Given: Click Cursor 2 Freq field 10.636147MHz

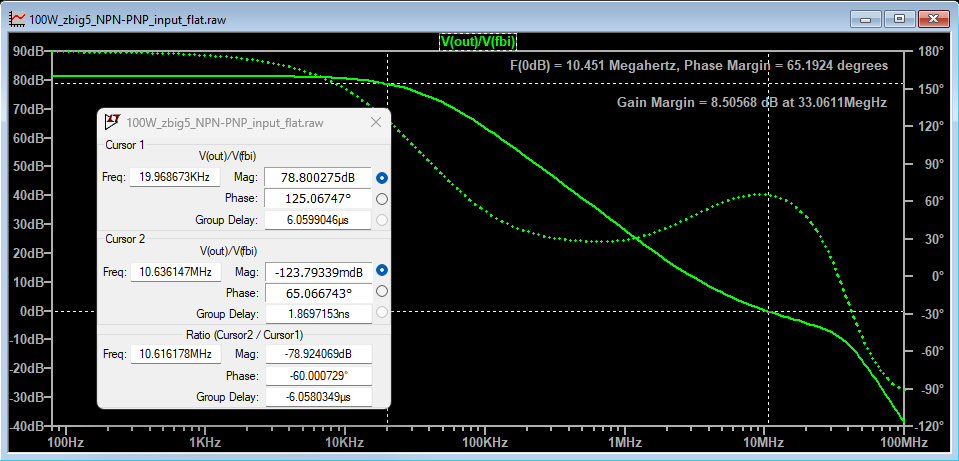Looking at the screenshot, I should pos(175,271).
